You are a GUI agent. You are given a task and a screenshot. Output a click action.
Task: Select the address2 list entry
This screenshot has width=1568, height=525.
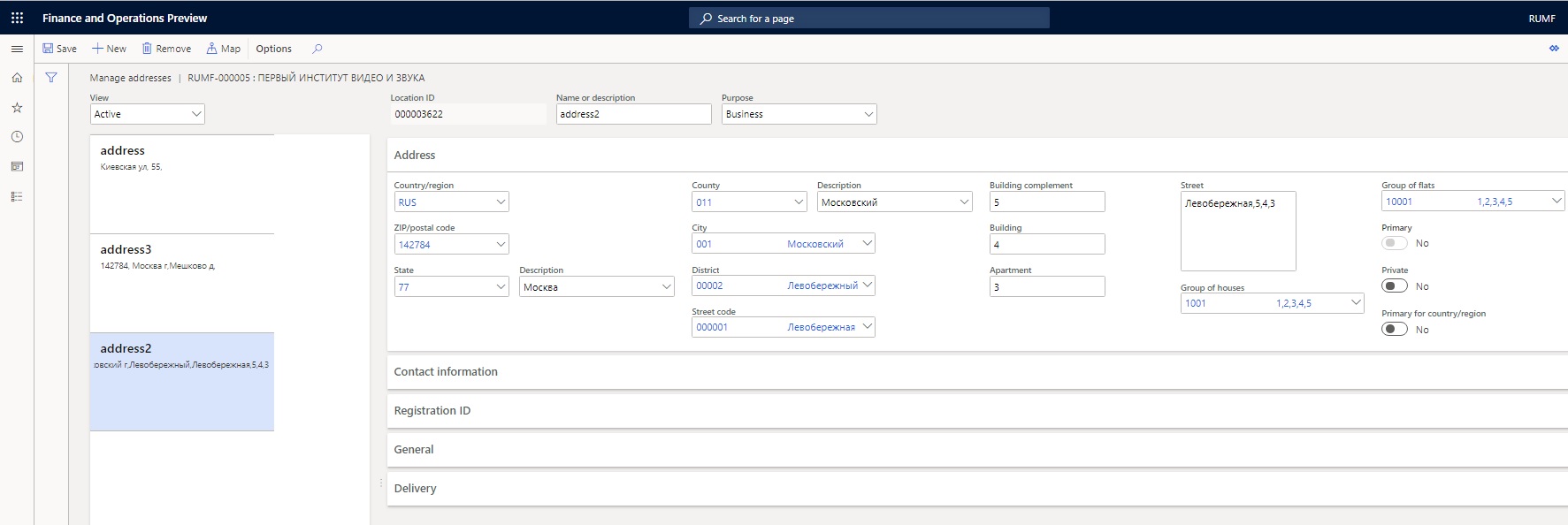182,382
